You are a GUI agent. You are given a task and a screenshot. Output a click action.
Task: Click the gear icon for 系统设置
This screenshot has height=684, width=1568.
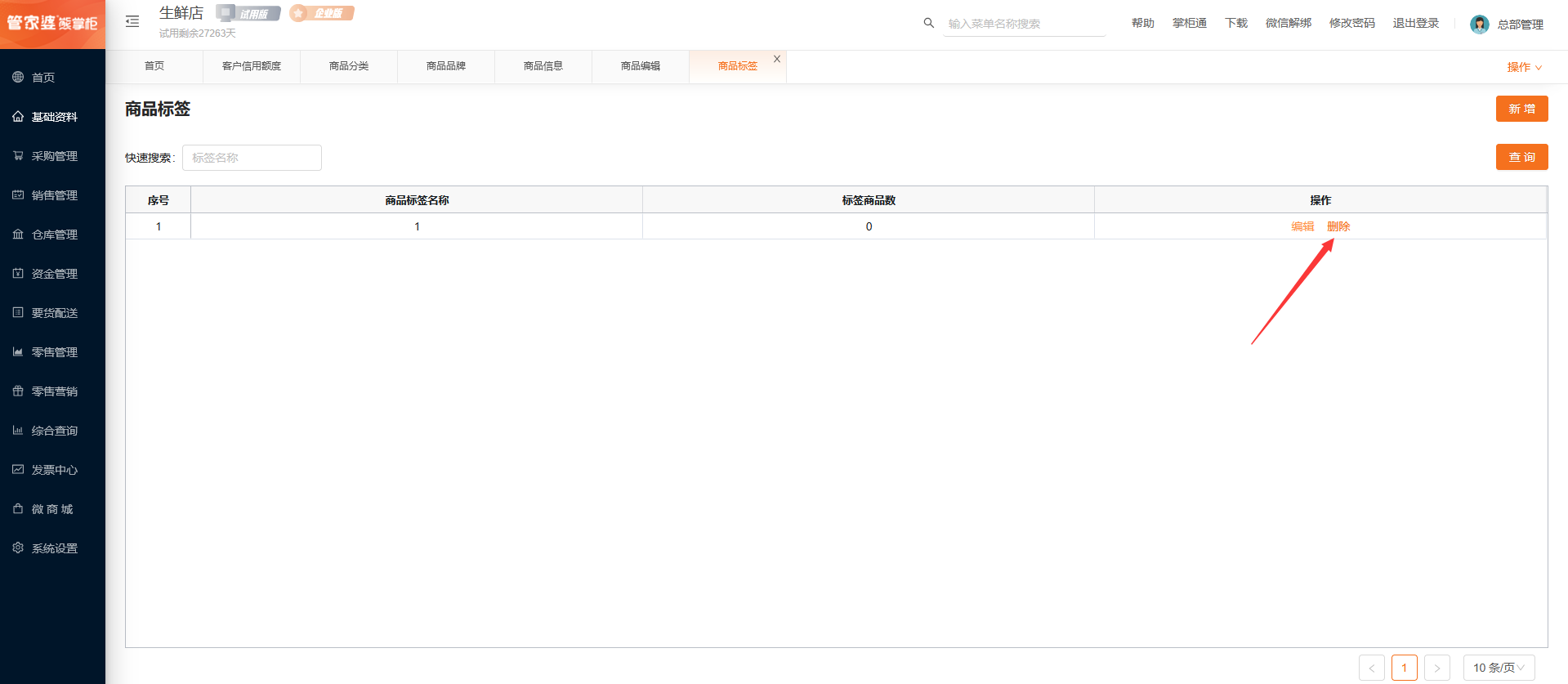tap(18, 548)
